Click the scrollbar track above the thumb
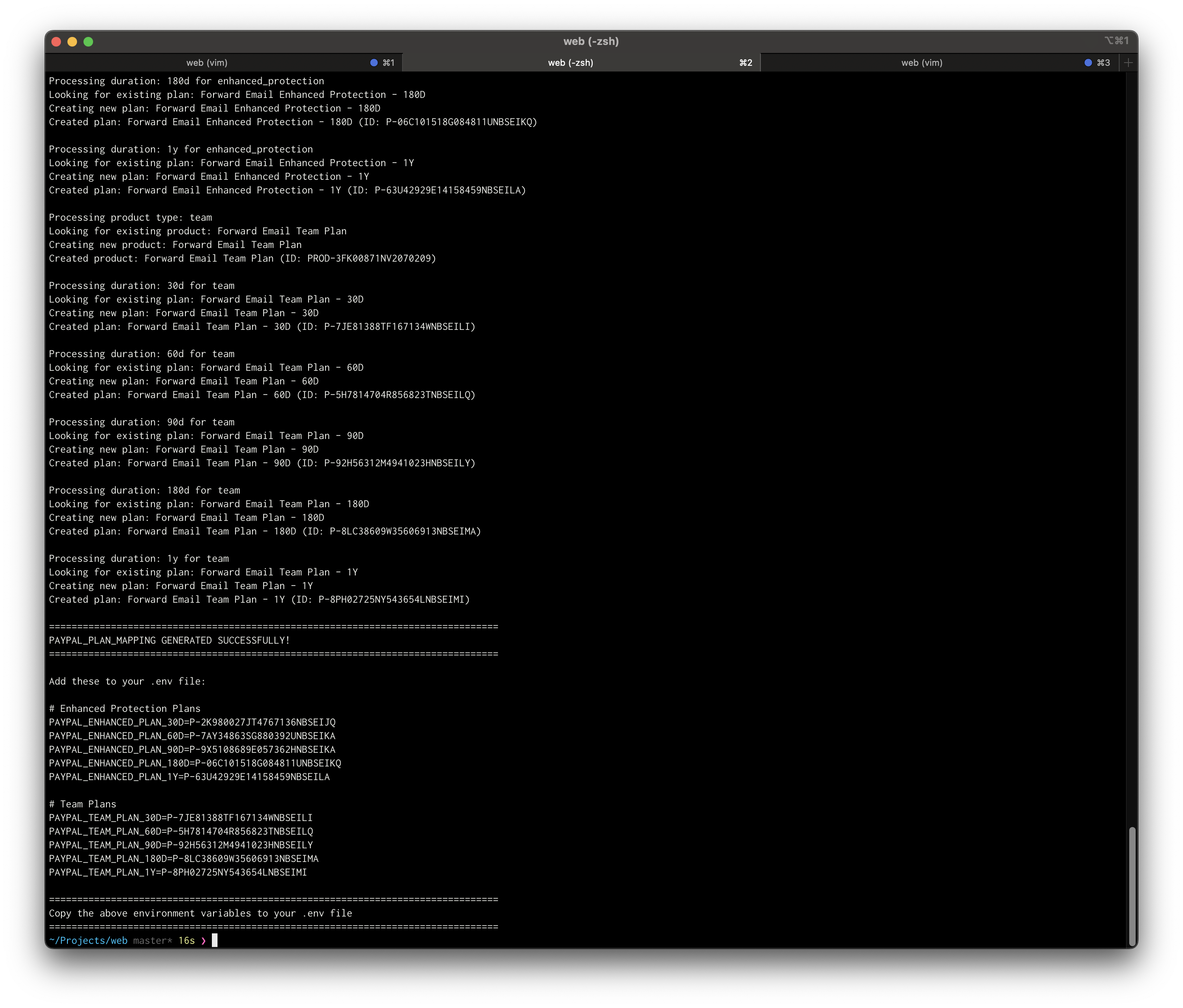Image resolution: width=1183 pixels, height=1008 pixels. tap(1132, 457)
